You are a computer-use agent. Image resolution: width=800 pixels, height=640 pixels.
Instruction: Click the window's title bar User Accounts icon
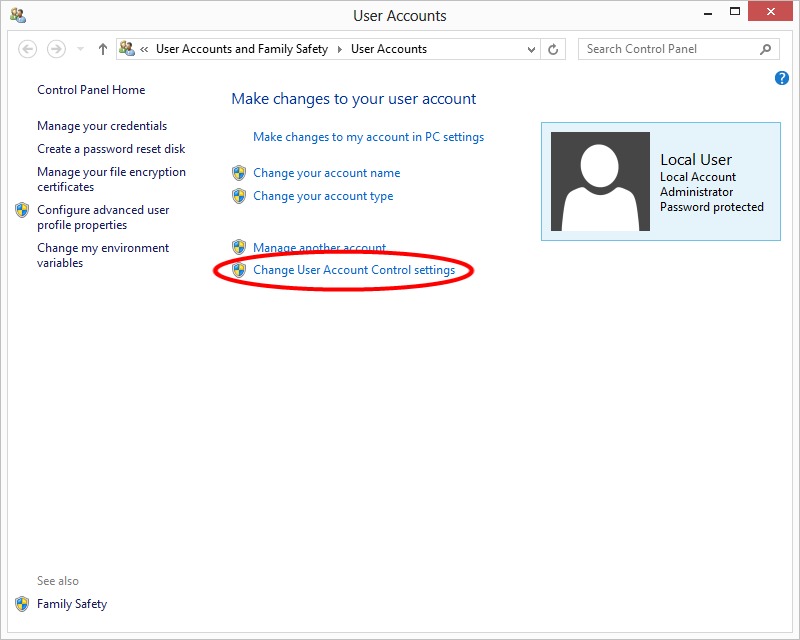pyautogui.click(x=18, y=15)
